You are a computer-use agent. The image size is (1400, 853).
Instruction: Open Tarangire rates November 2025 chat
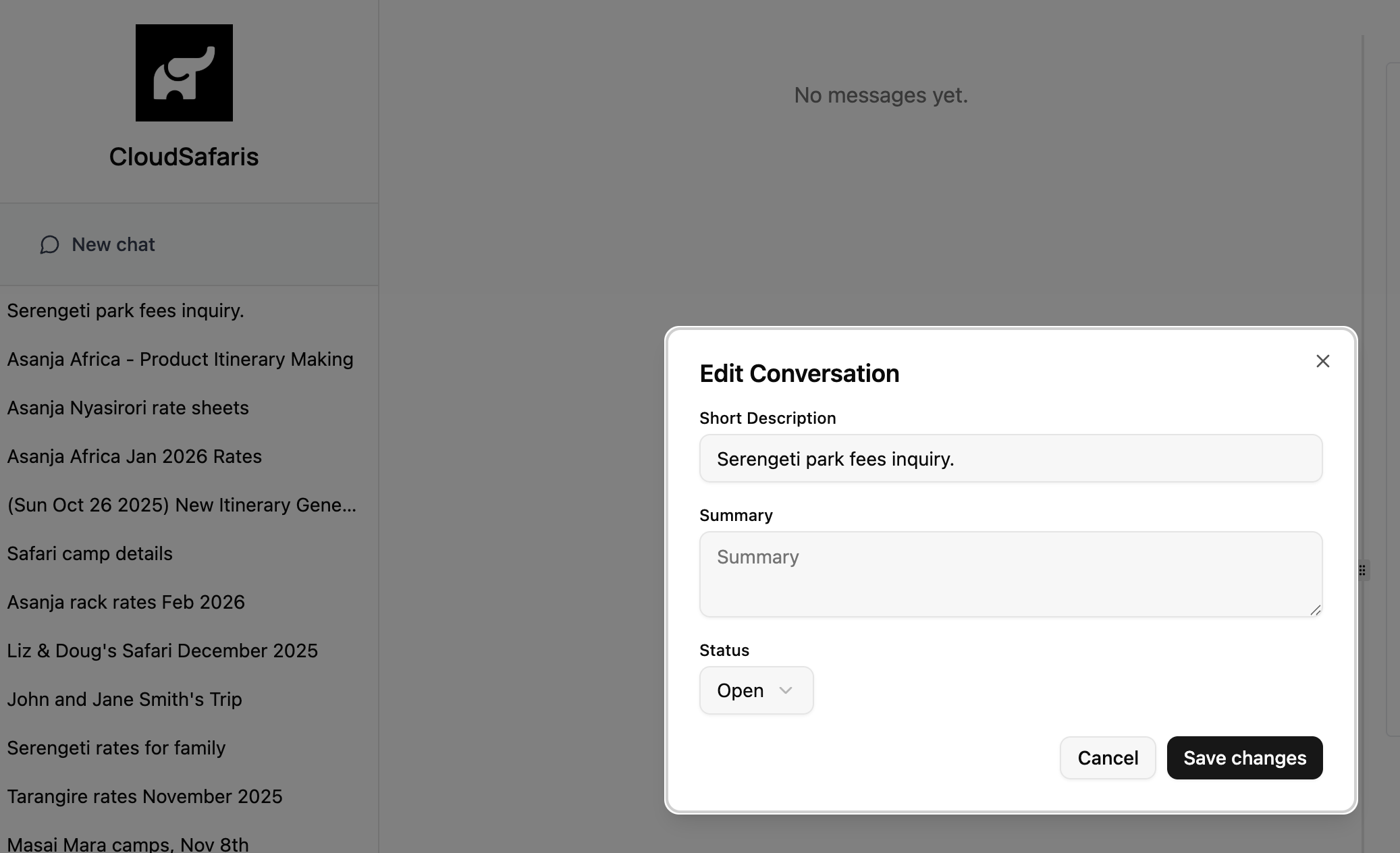tap(144, 796)
